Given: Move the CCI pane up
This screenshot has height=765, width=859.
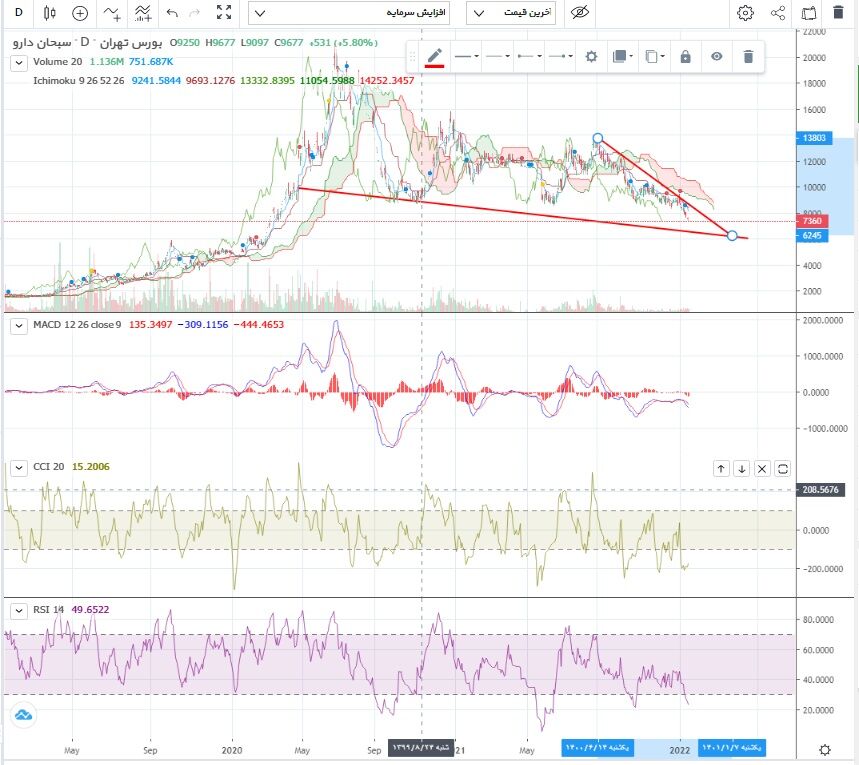Looking at the screenshot, I should [720, 468].
